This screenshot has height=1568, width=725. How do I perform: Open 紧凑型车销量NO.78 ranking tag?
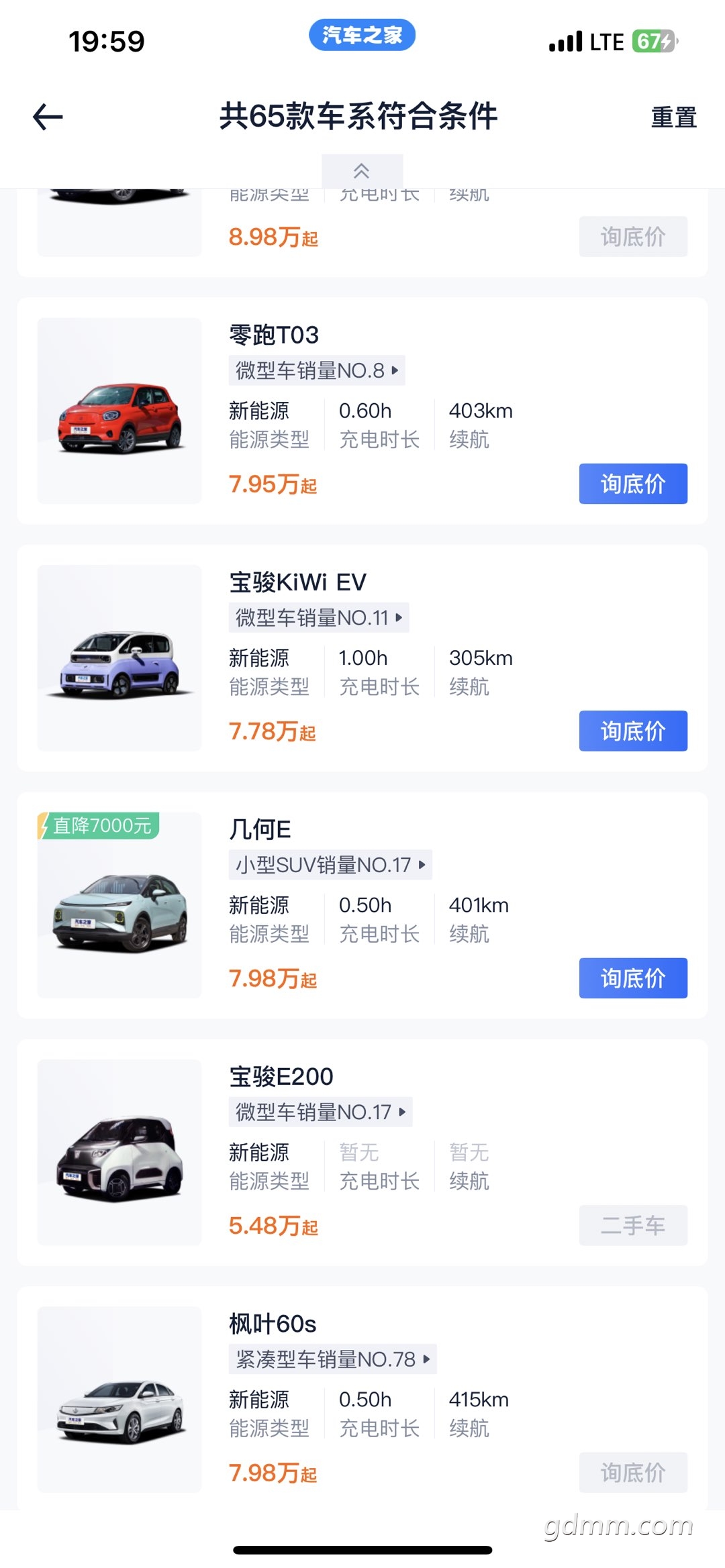(x=333, y=1359)
